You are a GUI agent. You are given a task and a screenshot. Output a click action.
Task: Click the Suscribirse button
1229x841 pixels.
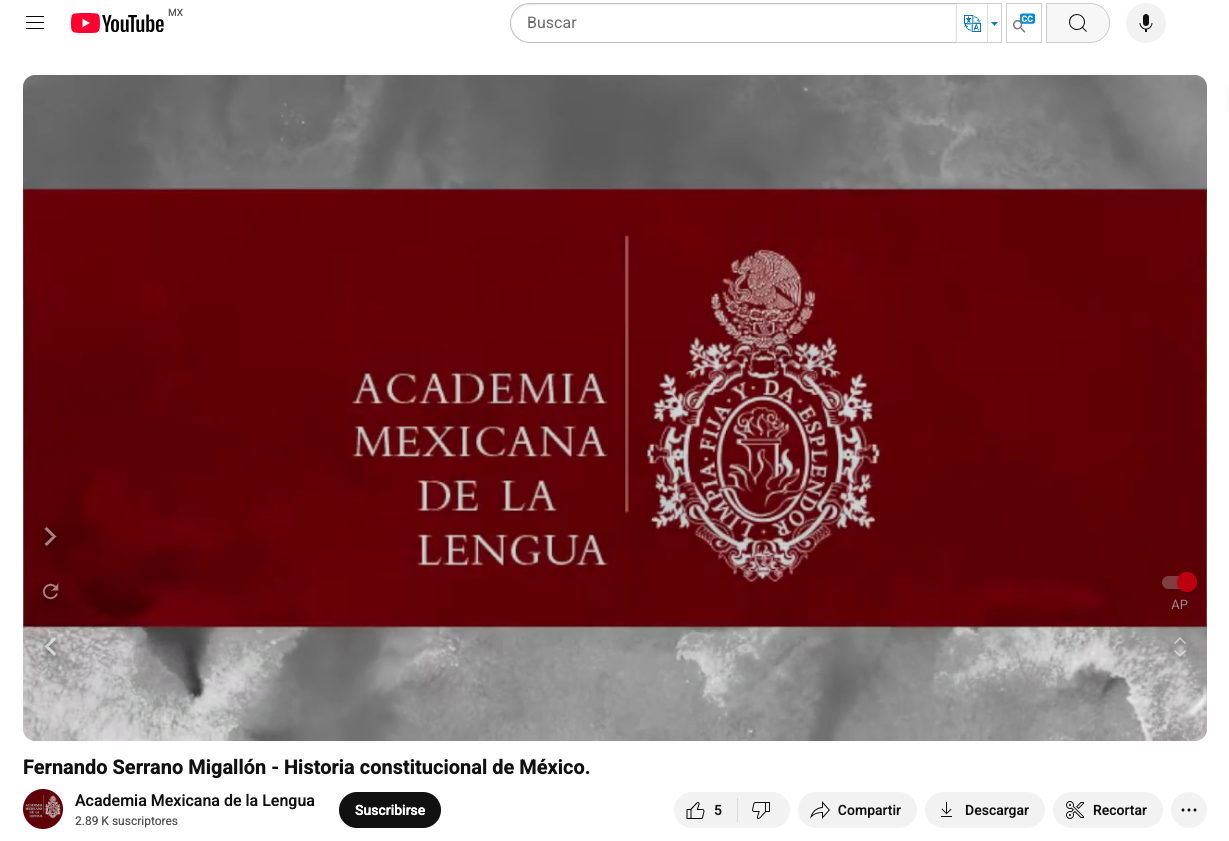pos(390,810)
